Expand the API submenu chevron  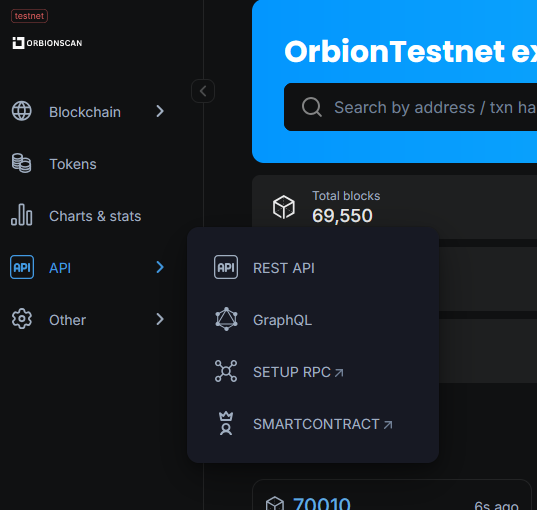pyautogui.click(x=160, y=267)
